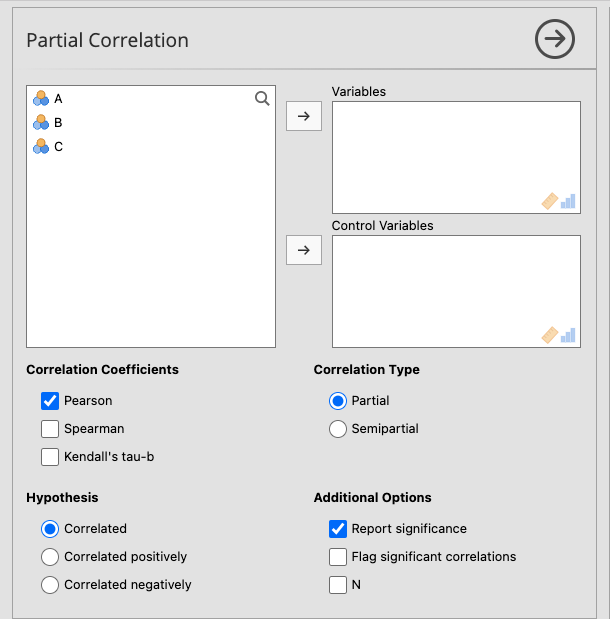Click the nominal icon beside variable B
Viewport: 610px width, 619px height.
click(41, 122)
